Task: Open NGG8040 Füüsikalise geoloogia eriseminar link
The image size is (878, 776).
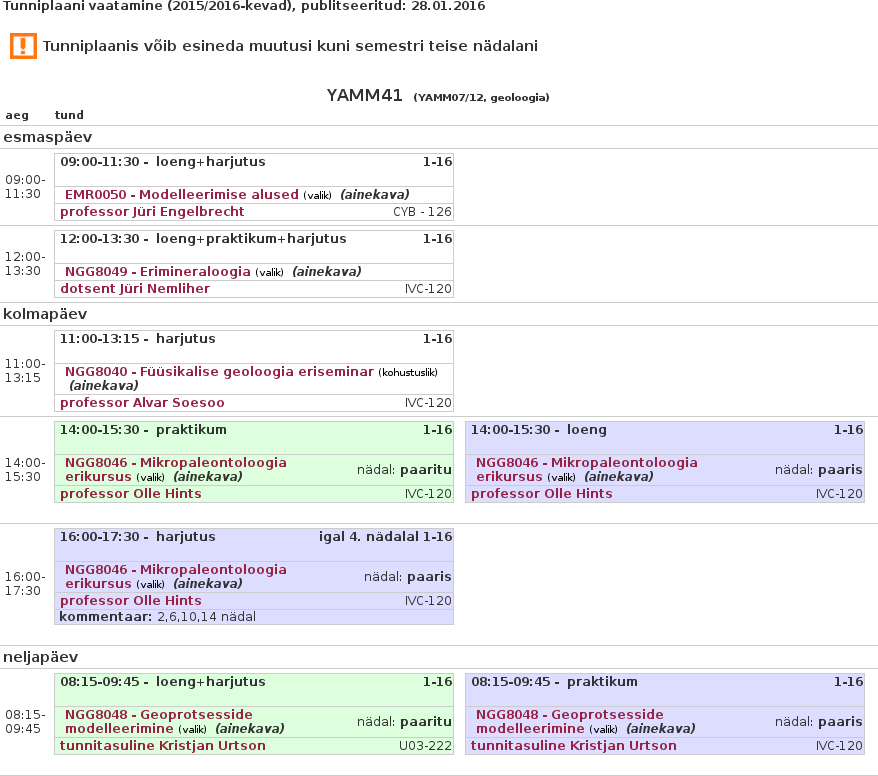Action: point(219,372)
